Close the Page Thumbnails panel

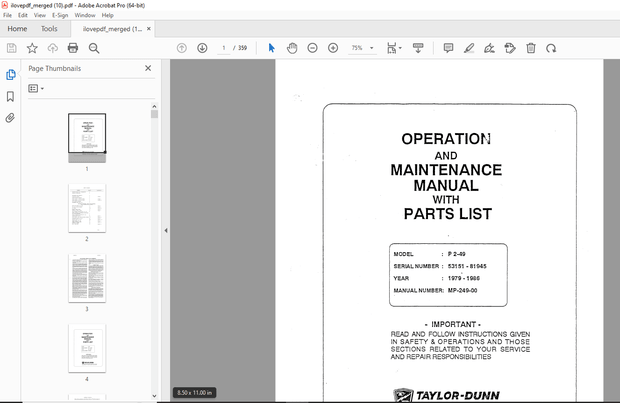[x=148, y=68]
